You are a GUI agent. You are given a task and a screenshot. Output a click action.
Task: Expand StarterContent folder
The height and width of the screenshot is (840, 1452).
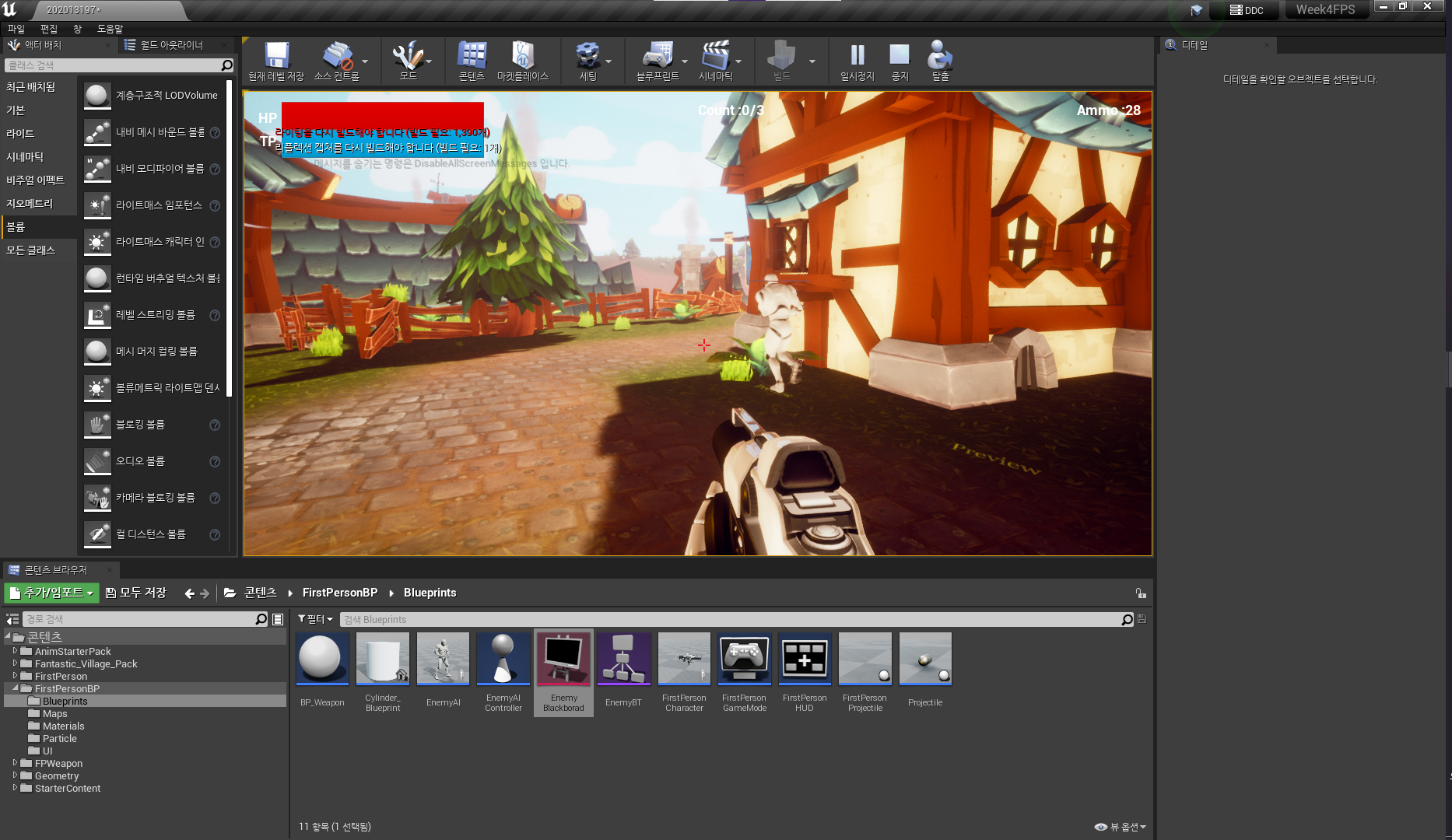tap(15, 788)
